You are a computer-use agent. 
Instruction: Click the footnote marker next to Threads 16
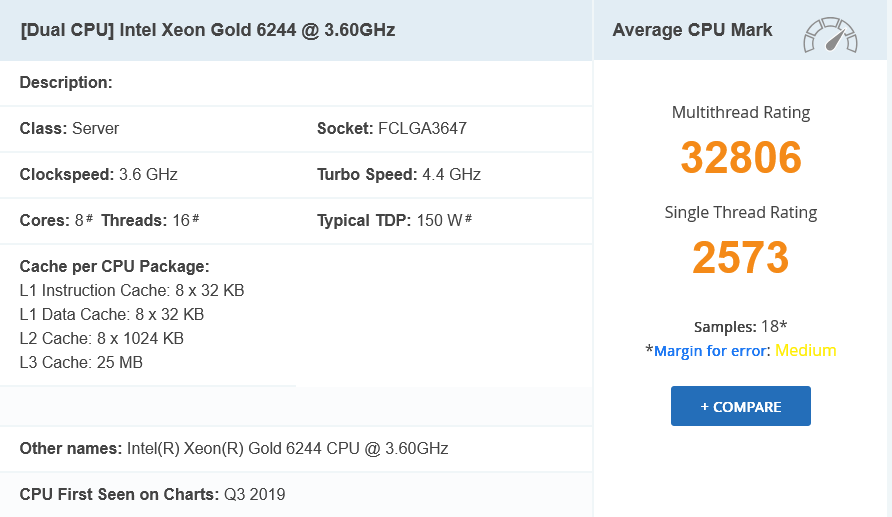(196, 218)
